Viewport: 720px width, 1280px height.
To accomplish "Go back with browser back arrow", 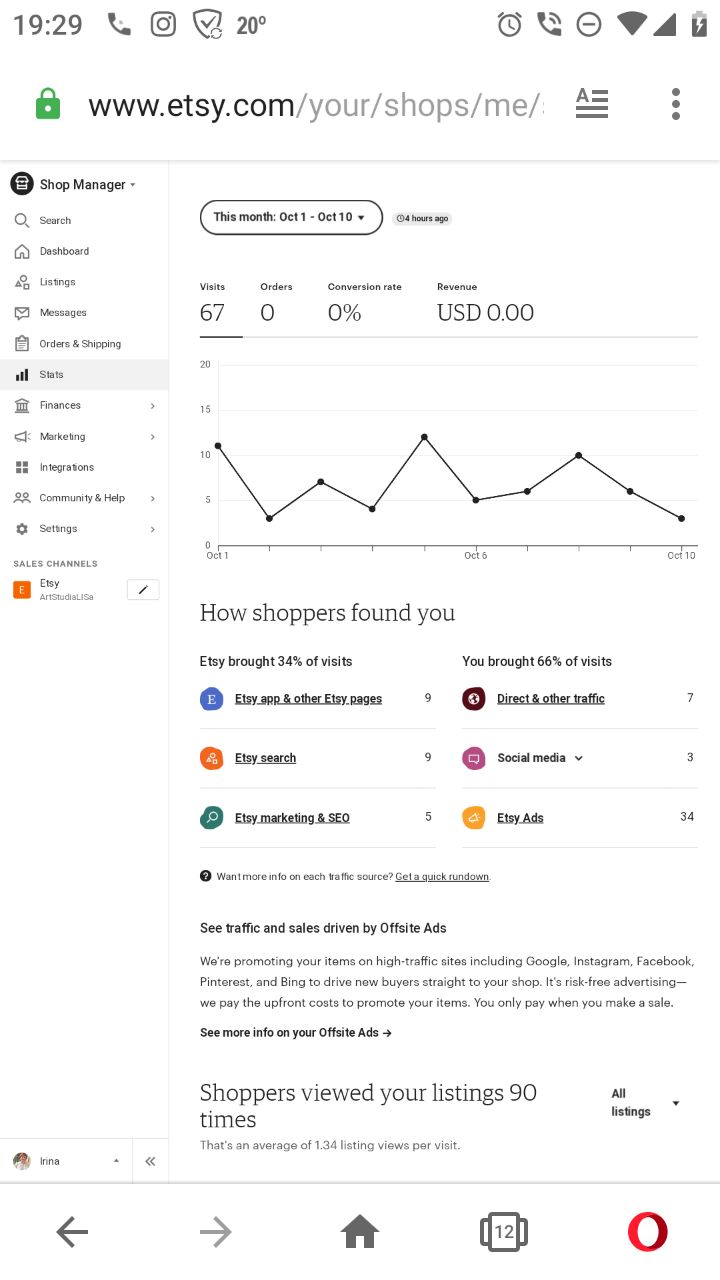I will tap(72, 1232).
